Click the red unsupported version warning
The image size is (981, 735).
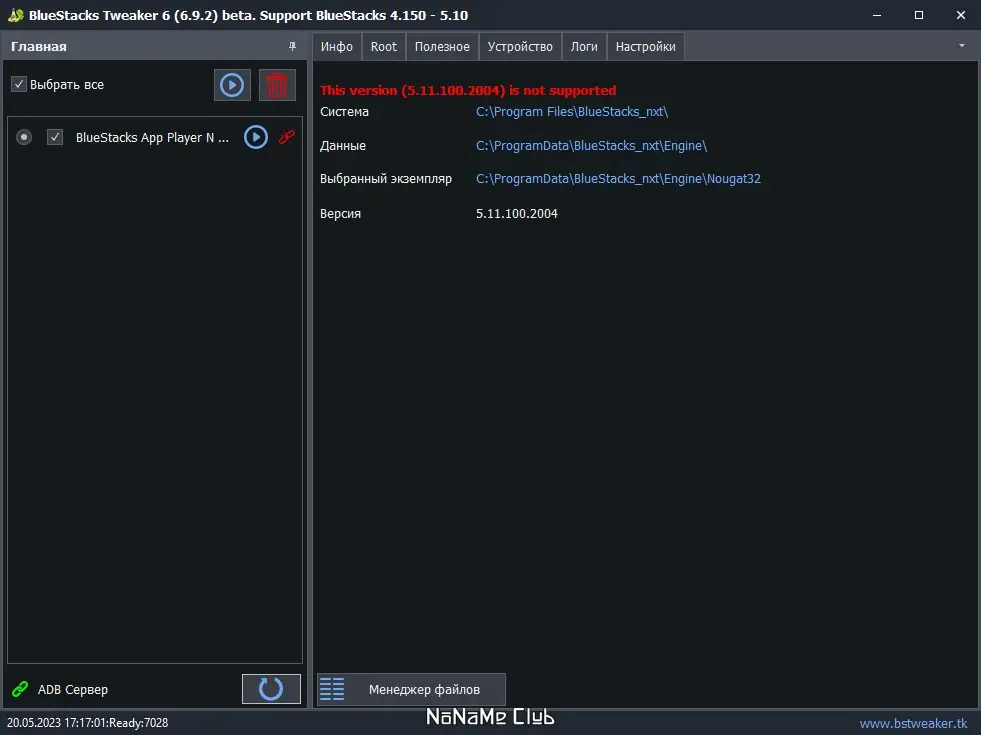coord(468,91)
